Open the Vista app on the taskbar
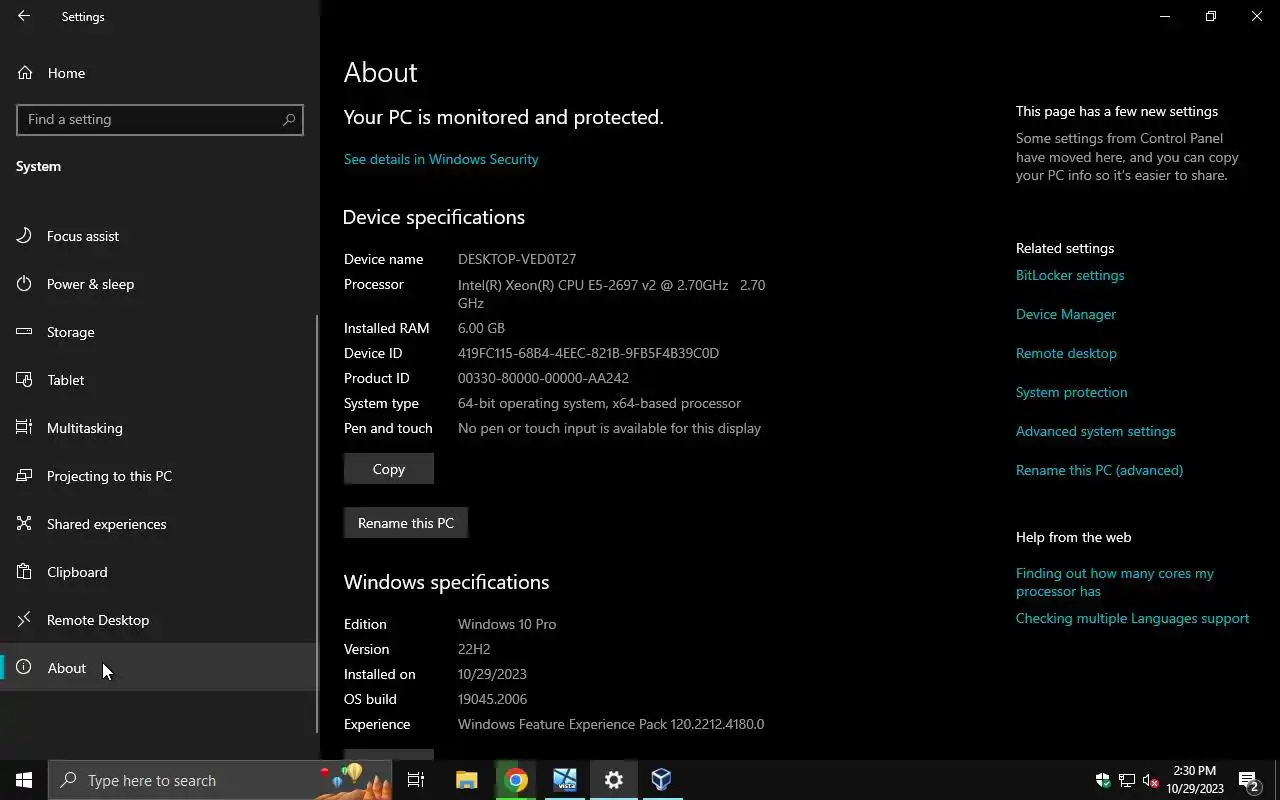Image resolution: width=1280 pixels, height=800 pixels. (x=565, y=780)
